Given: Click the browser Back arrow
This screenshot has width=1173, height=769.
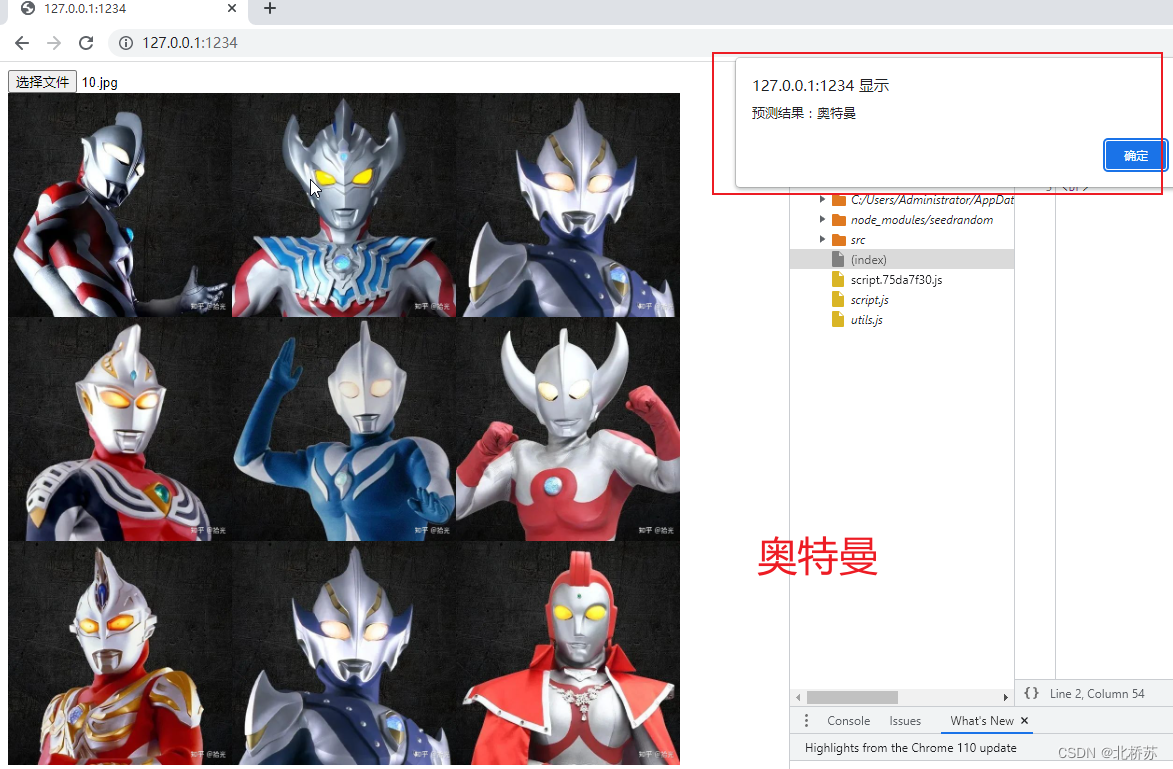Looking at the screenshot, I should click(22, 43).
